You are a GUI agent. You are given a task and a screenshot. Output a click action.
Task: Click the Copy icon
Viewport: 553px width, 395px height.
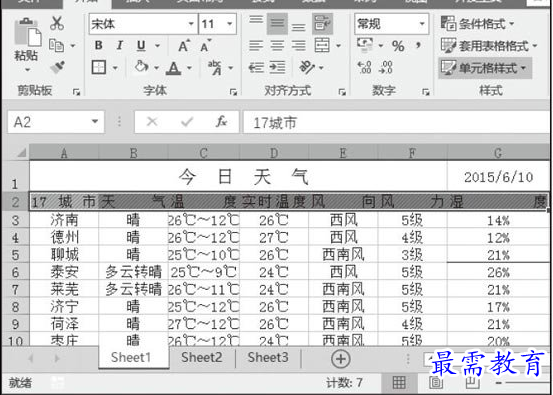coord(56,45)
